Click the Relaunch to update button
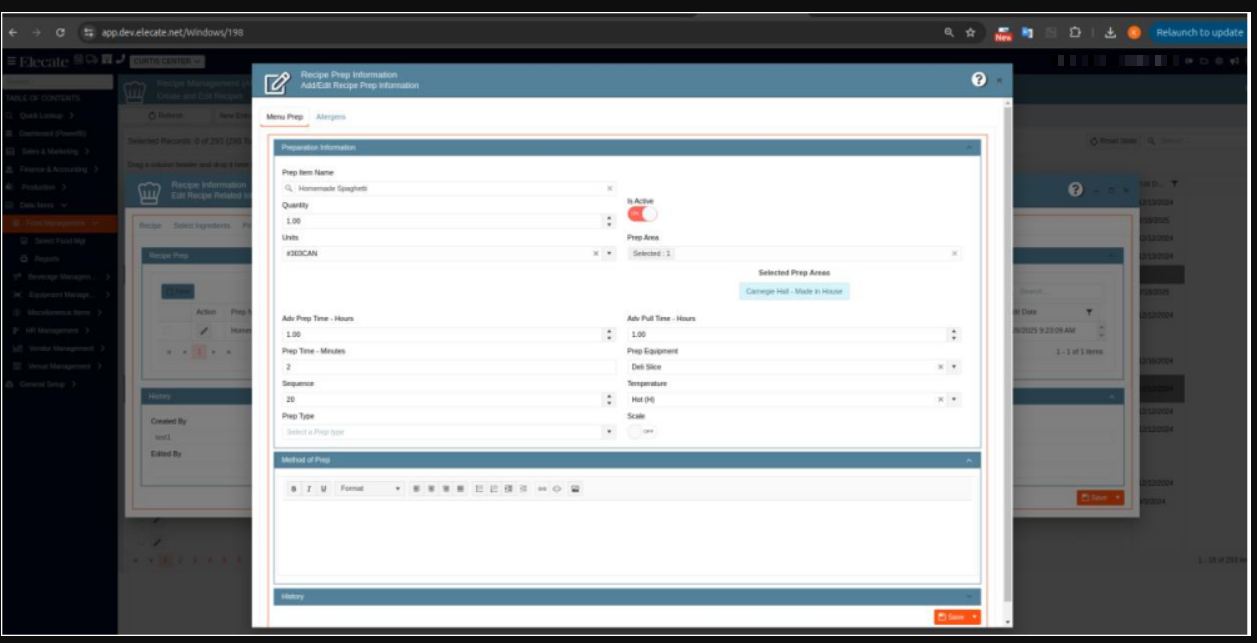 coord(1198,32)
